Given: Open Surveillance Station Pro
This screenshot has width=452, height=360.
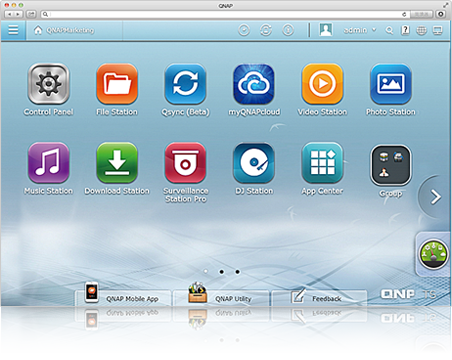Looking at the screenshot, I should tap(185, 163).
